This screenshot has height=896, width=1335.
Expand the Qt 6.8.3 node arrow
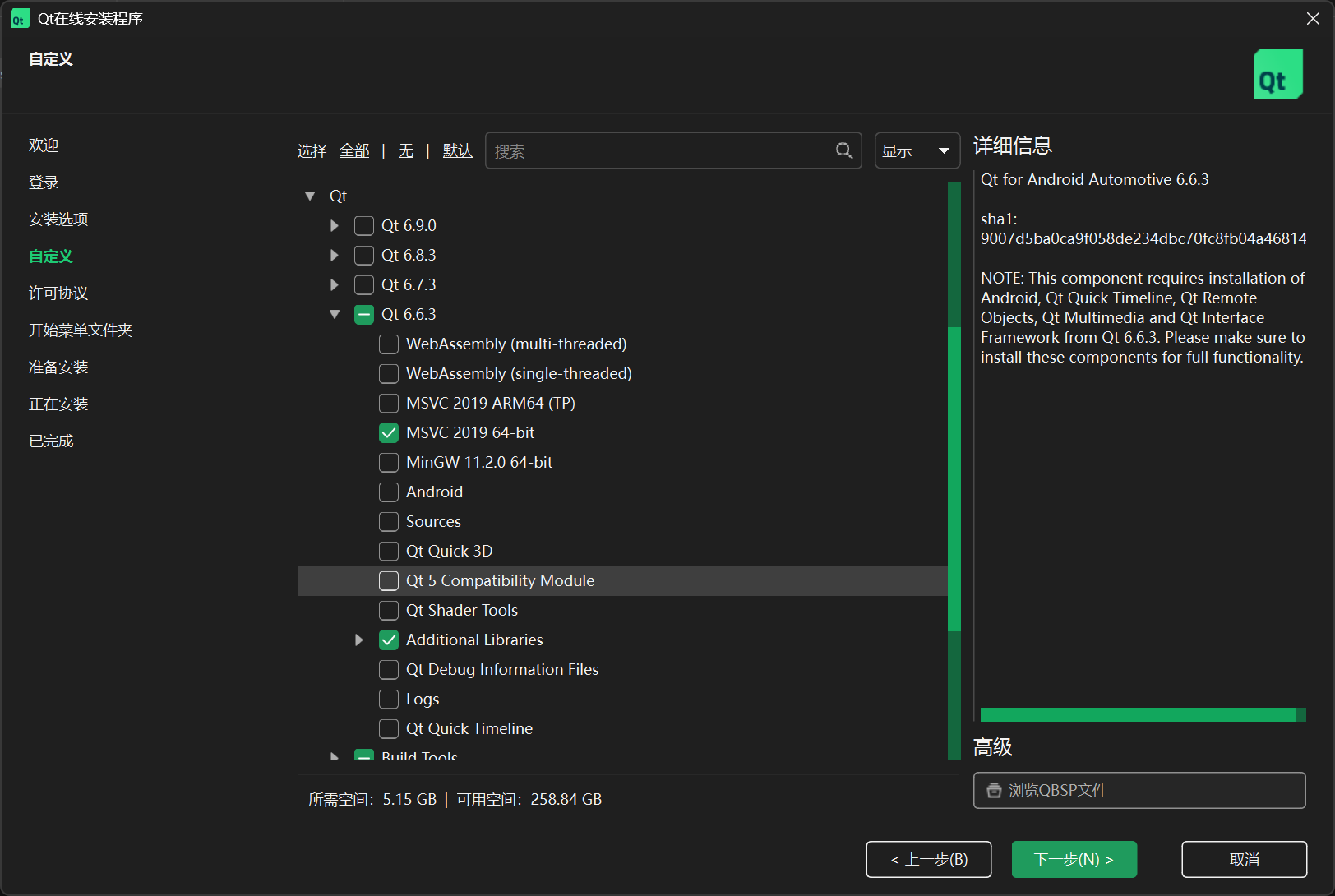(334, 256)
